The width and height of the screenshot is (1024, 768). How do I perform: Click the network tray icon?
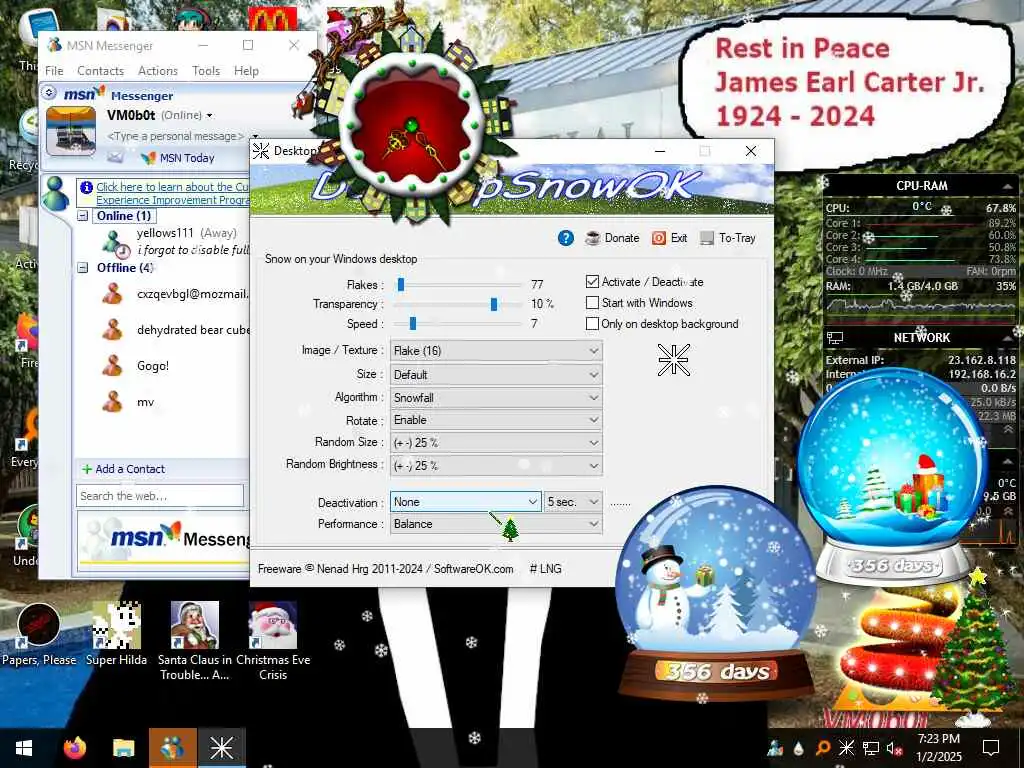871,748
